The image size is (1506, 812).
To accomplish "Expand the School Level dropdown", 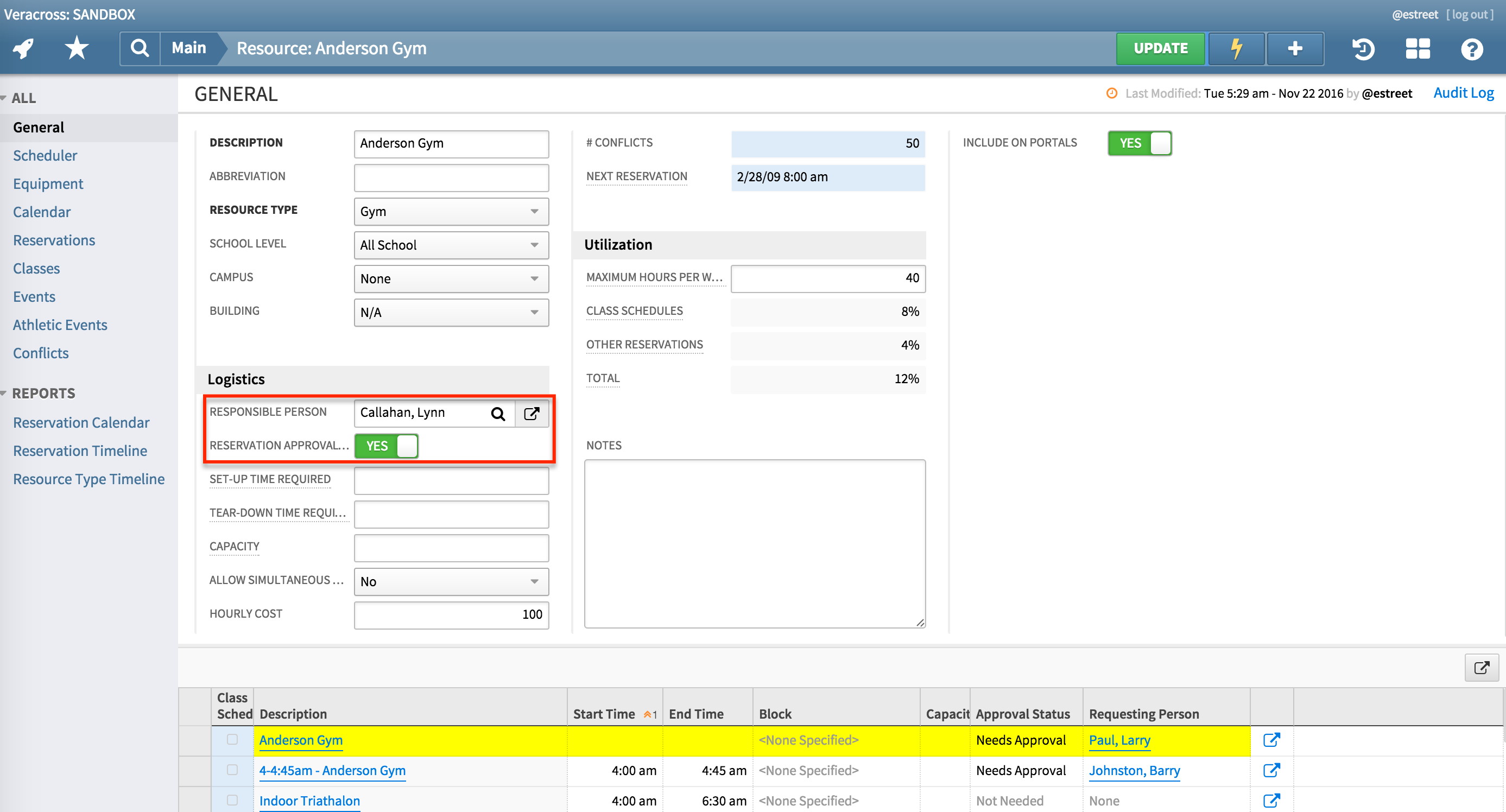I will (x=451, y=245).
